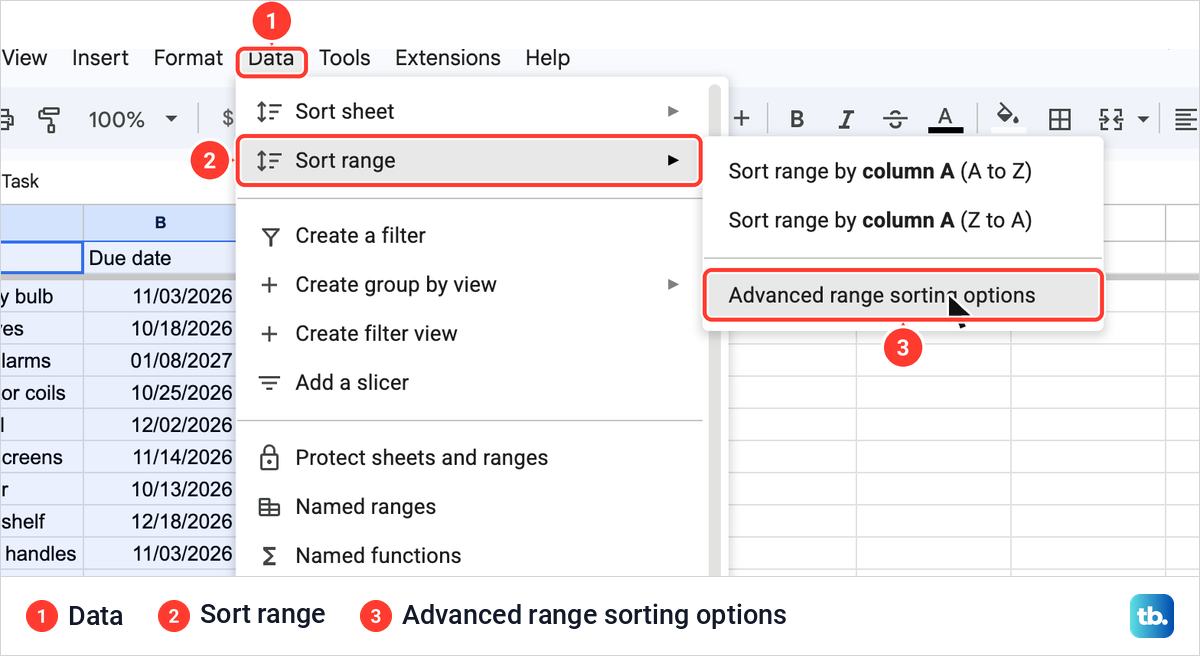This screenshot has width=1200, height=656.
Task: Choose Sort sheet from Data menu
Action: 468,111
